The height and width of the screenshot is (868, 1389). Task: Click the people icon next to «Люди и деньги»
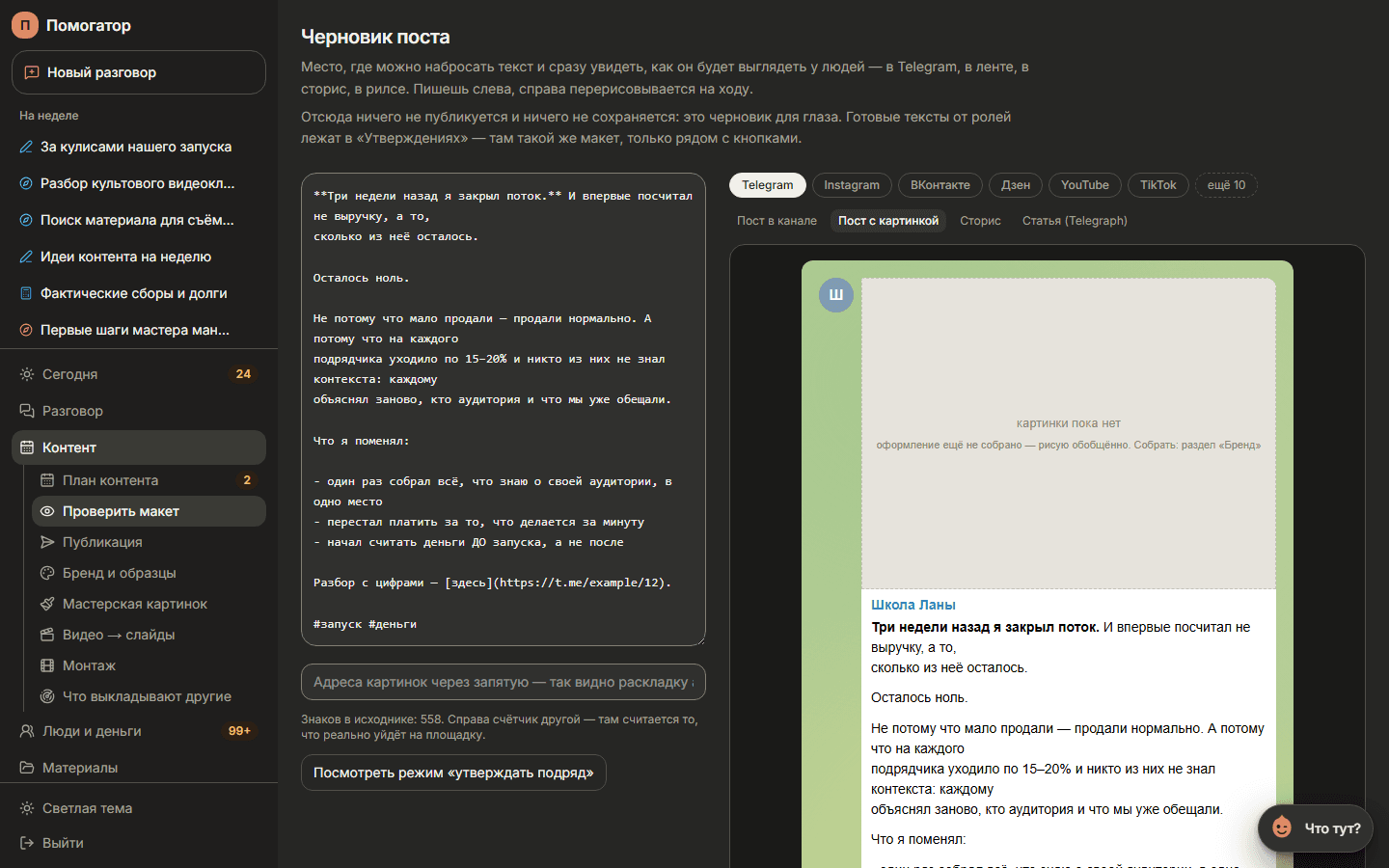[x=27, y=731]
